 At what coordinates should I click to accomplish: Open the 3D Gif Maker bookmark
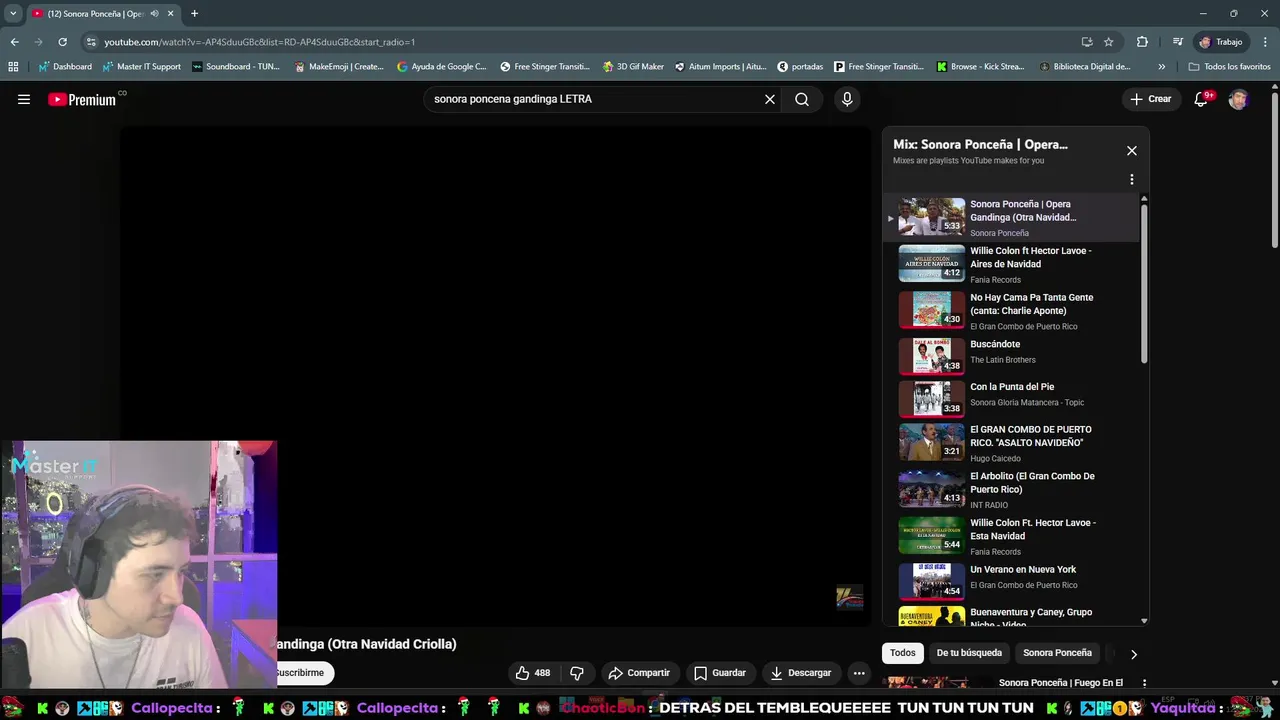coord(634,67)
